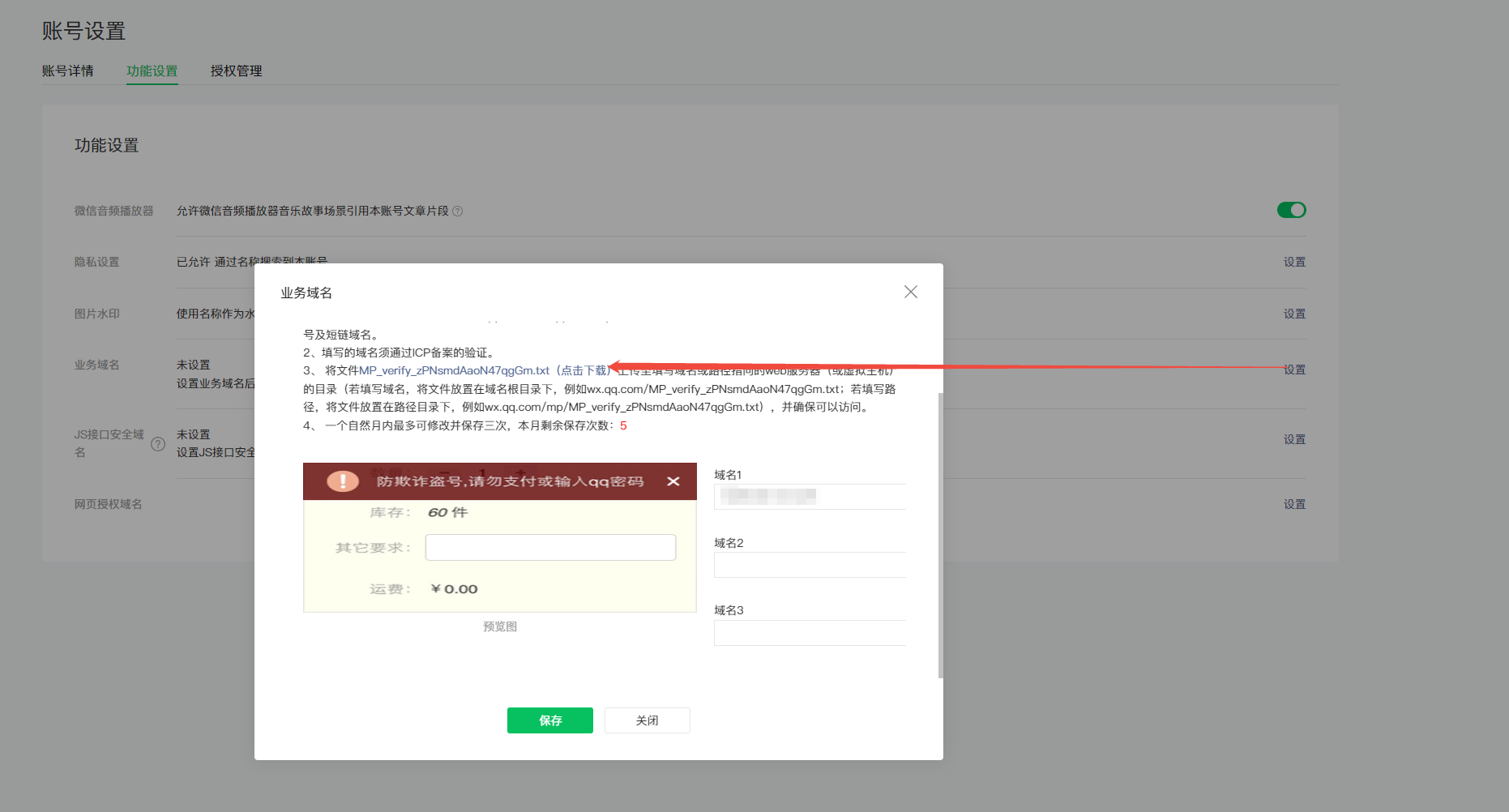Screen dimensions: 1509x812
Task: Click 设置 link in 业务域名 row
Action: (1294, 370)
